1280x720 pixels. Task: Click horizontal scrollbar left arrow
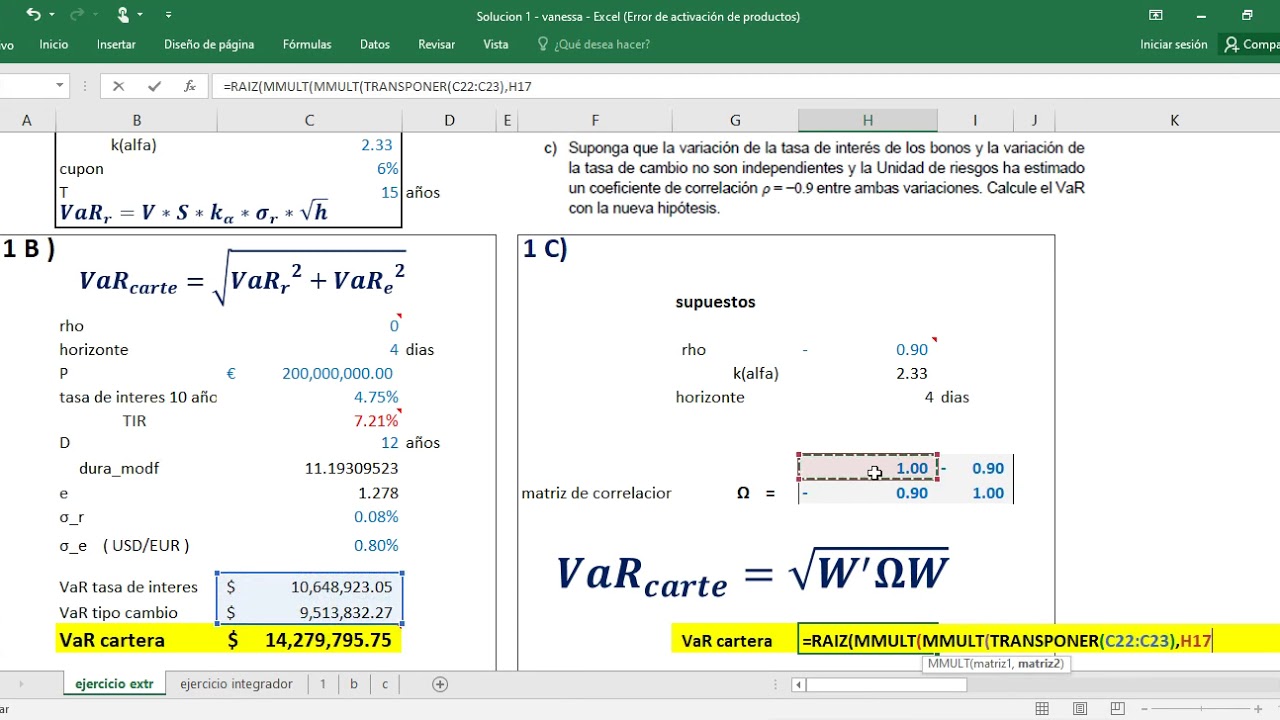(798, 685)
